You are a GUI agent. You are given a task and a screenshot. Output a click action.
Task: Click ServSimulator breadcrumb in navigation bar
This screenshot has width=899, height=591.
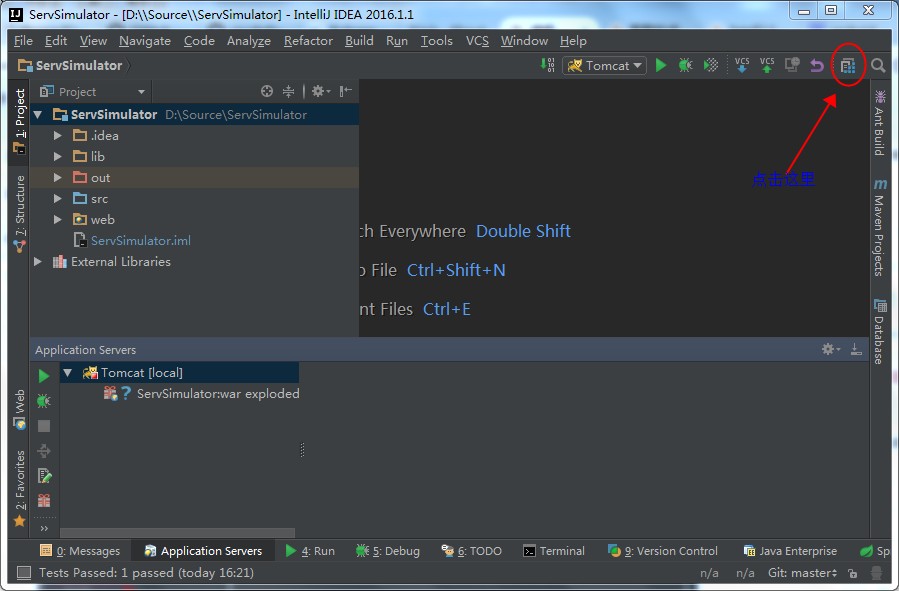(71, 65)
